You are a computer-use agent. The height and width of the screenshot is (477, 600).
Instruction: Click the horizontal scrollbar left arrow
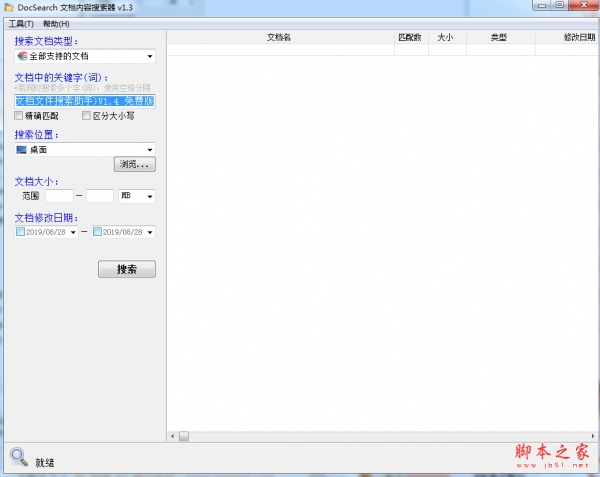coord(173,436)
